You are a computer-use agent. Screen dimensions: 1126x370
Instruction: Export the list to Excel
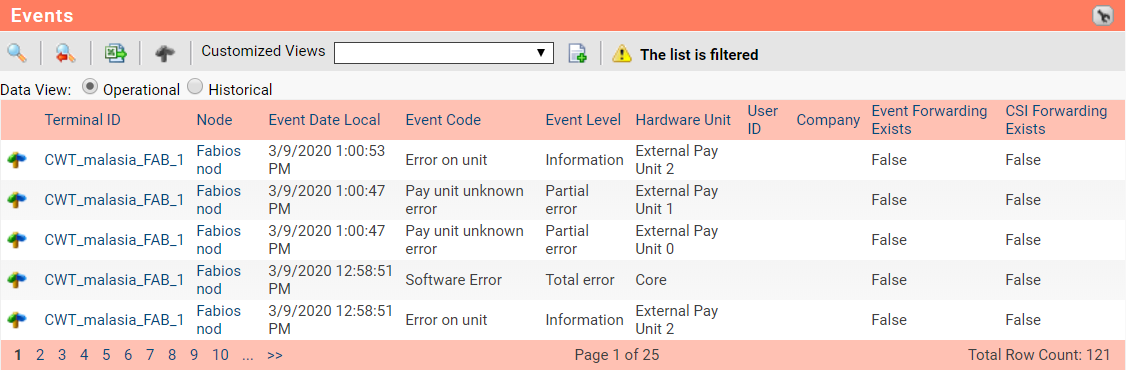(x=116, y=53)
